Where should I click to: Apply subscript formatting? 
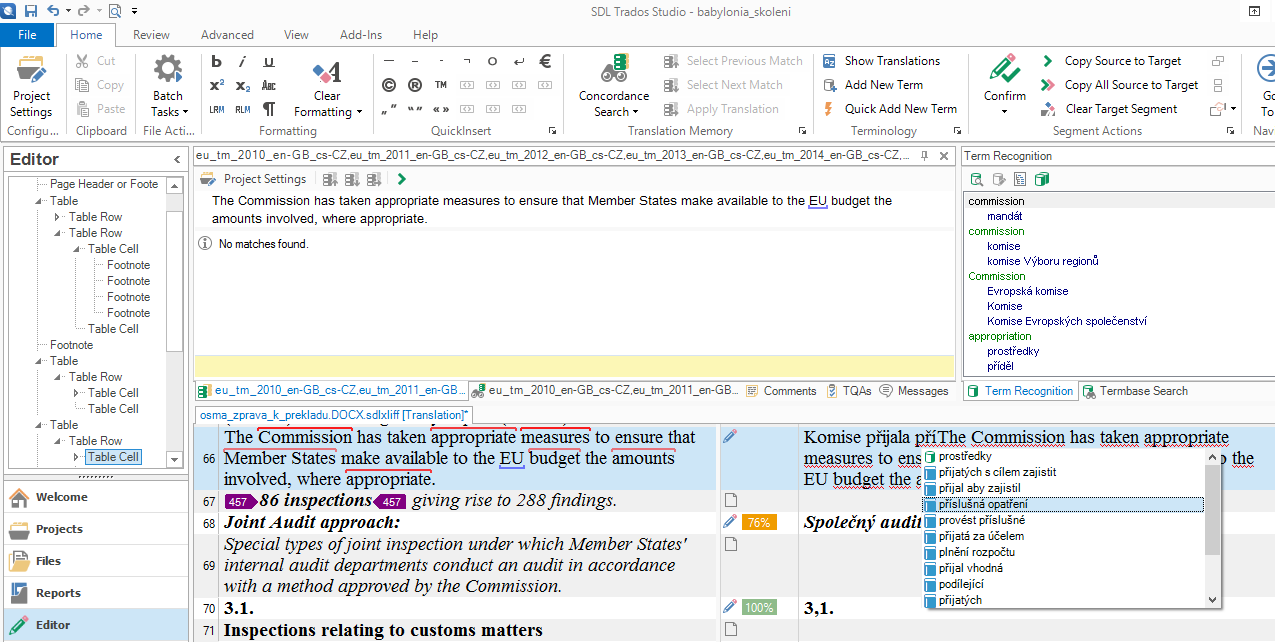pyautogui.click(x=242, y=85)
